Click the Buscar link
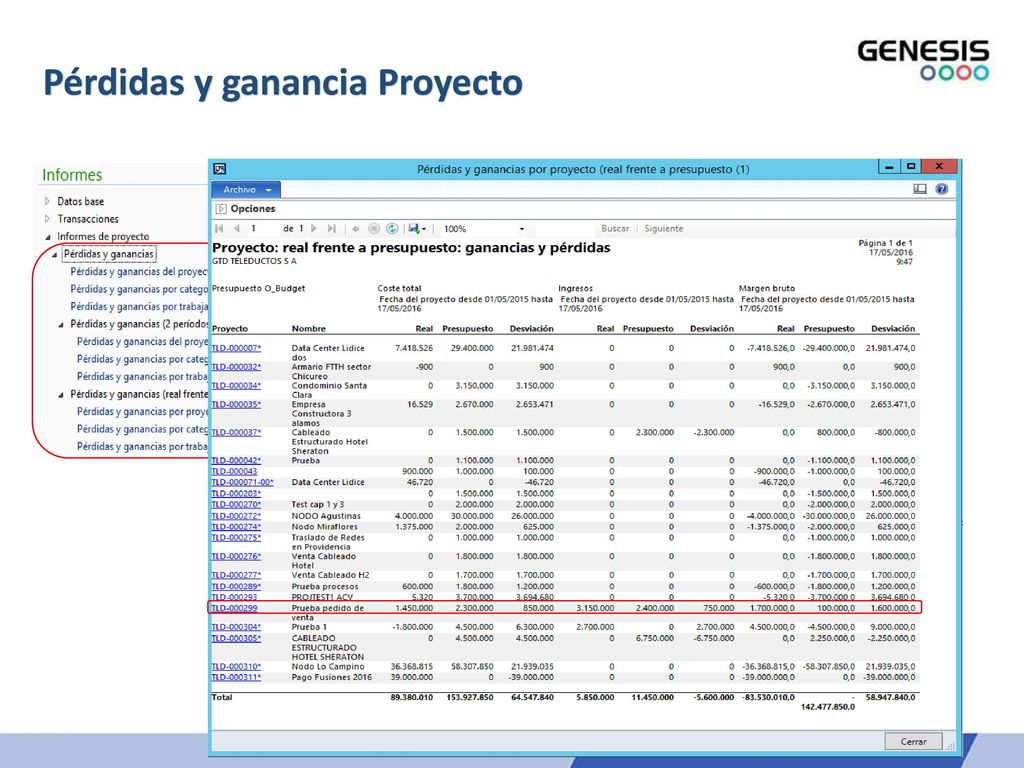This screenshot has height=768, width=1024. coord(615,229)
